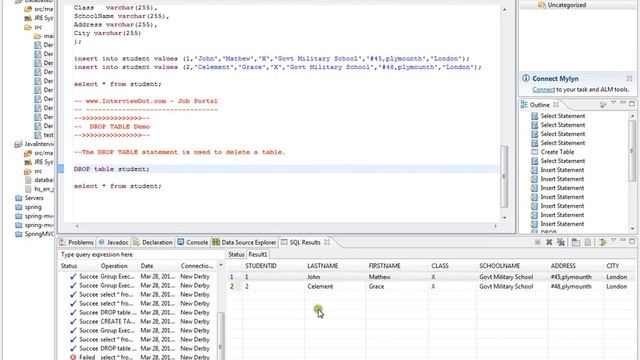Sort history by the Date column header
The height and width of the screenshot is (360, 640).
(147, 266)
